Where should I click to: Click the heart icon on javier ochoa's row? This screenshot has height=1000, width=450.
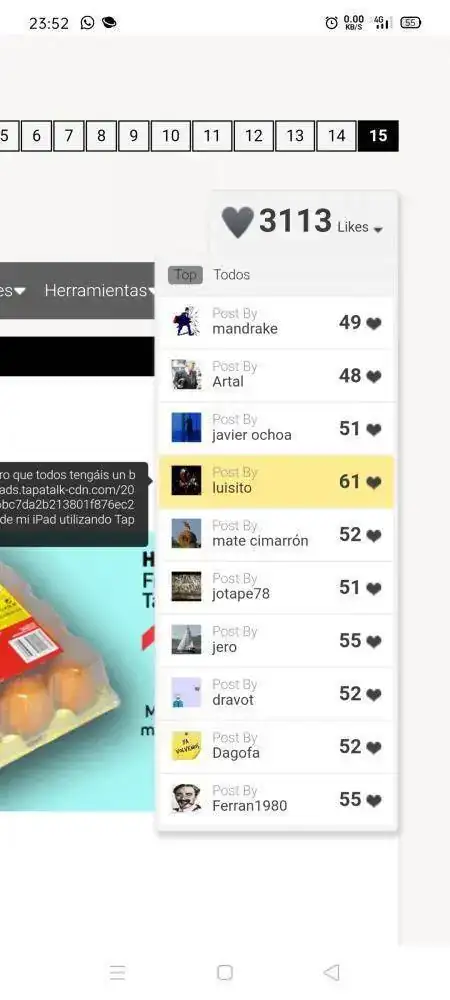pos(374,429)
